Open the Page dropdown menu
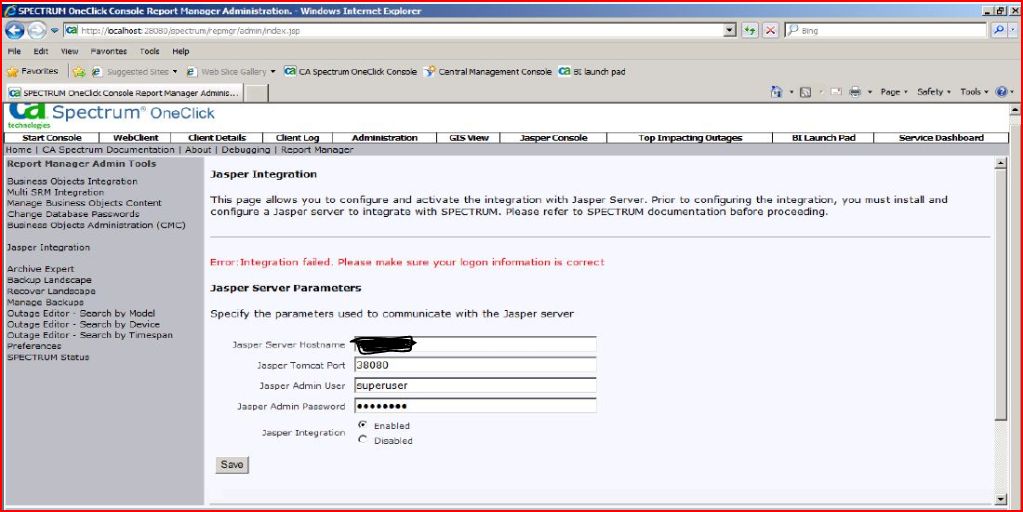 pos(894,92)
